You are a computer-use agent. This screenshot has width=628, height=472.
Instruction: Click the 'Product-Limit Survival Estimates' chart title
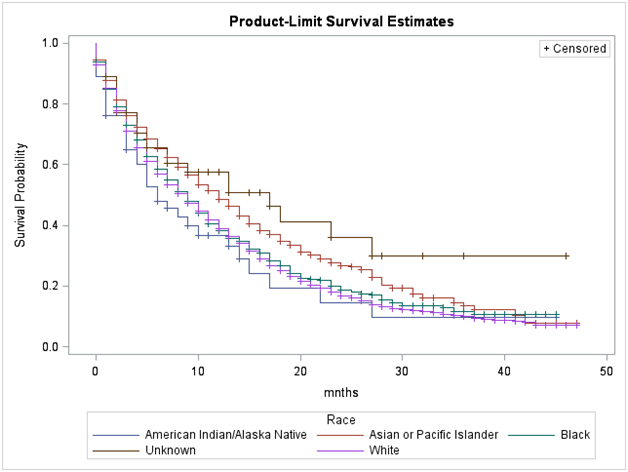coord(314,21)
